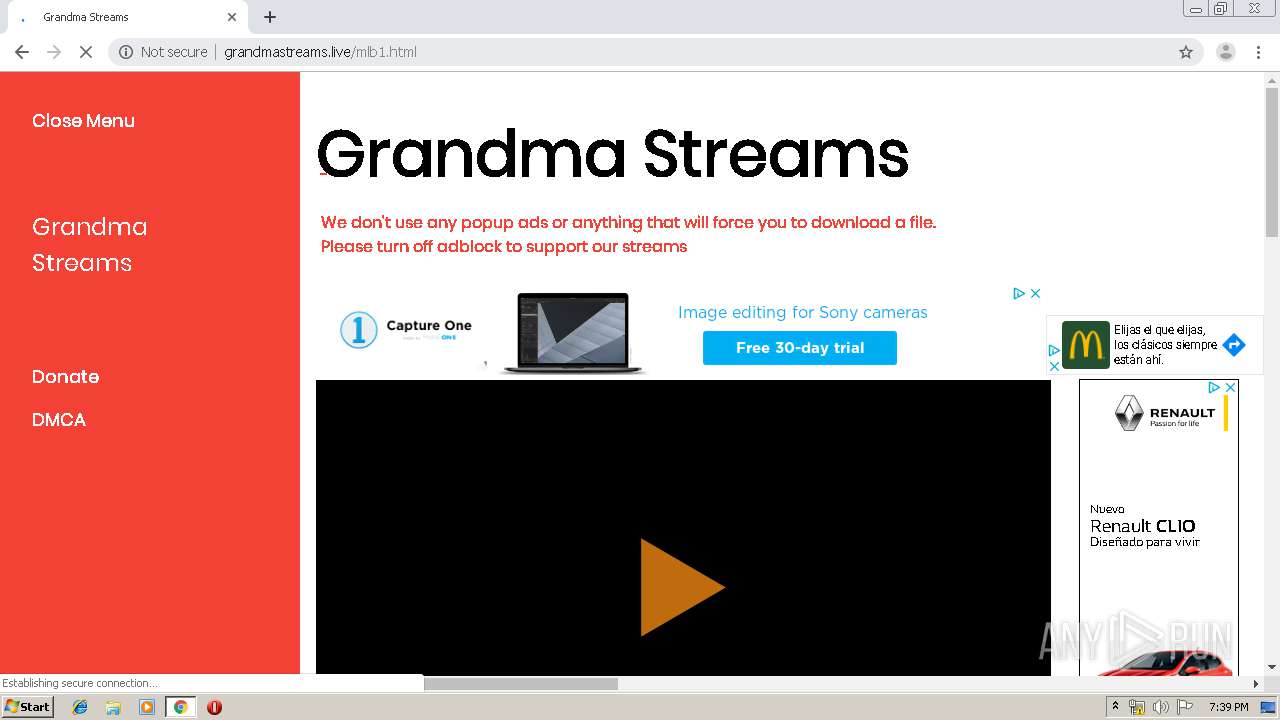
Task: Click the vertical scrollbar thumb
Action: point(1272,162)
